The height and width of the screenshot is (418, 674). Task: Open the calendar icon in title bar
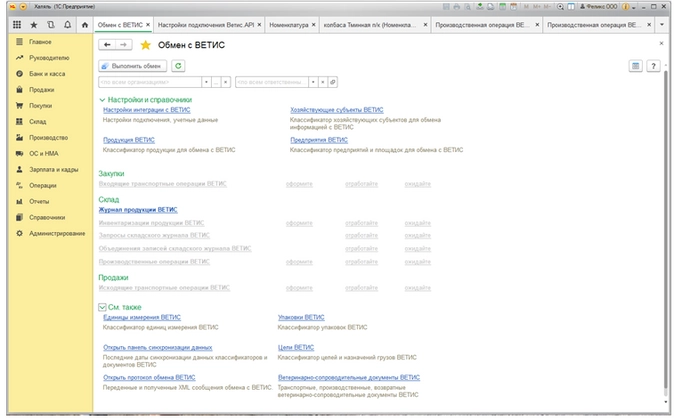click(513, 7)
